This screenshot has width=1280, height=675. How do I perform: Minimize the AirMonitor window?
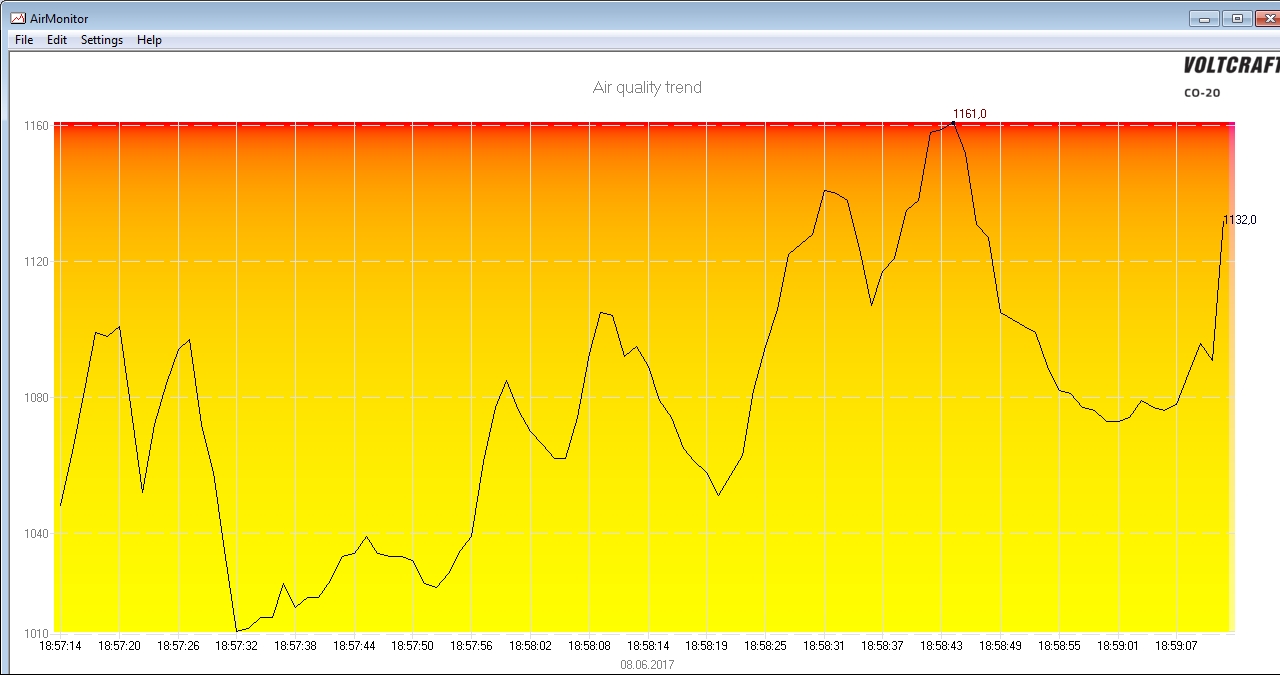pyautogui.click(x=1204, y=18)
